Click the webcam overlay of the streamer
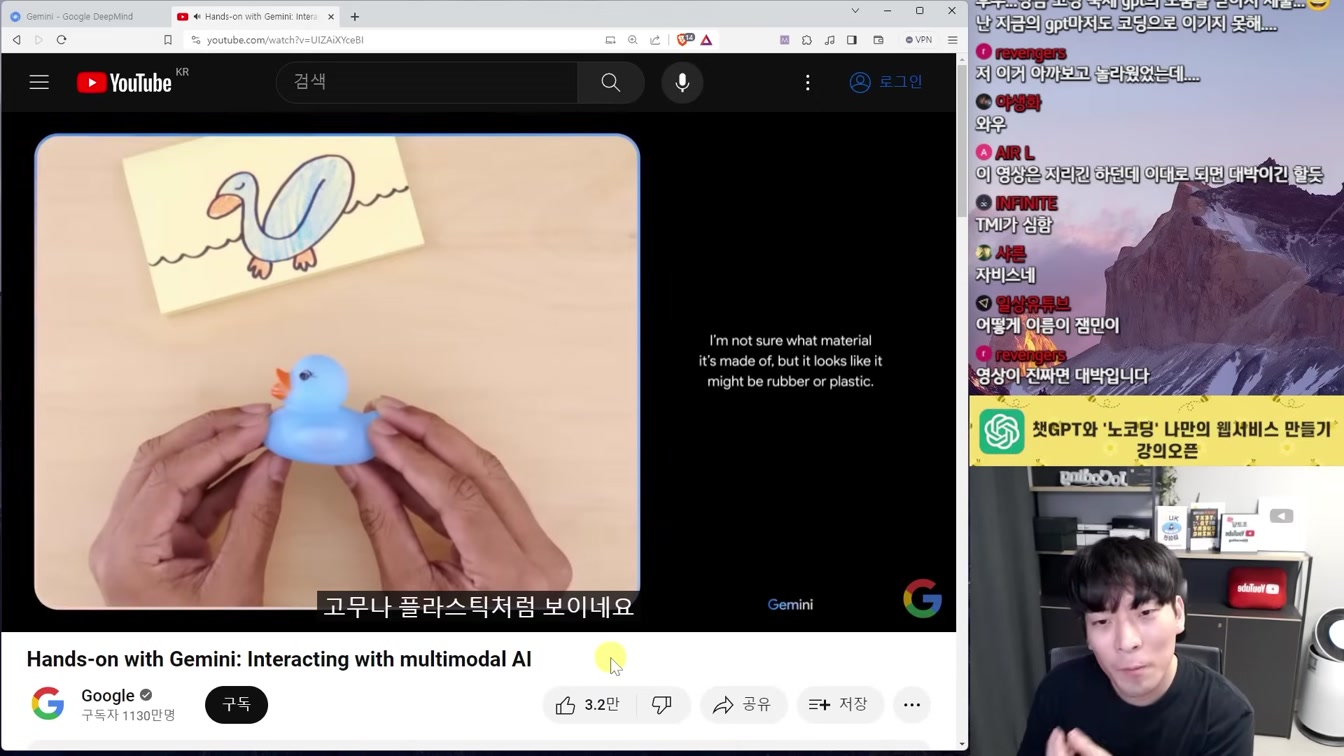1344x756 pixels. [x=1156, y=611]
